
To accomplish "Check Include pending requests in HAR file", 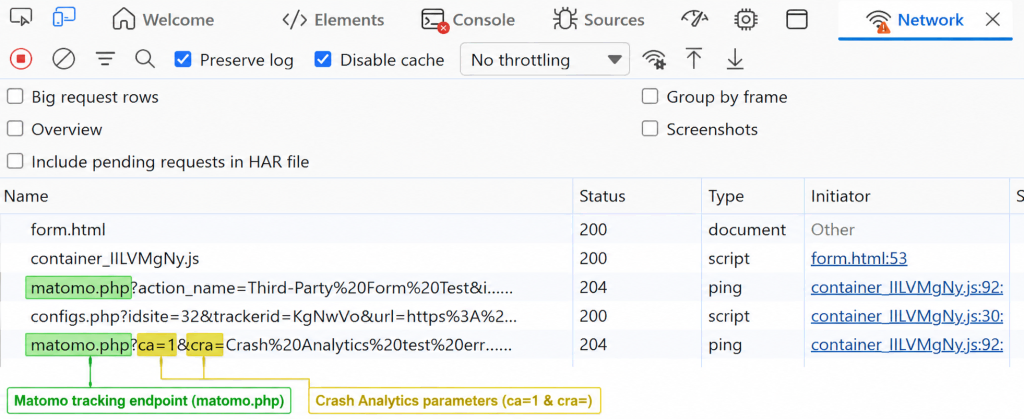I will [x=14, y=161].
